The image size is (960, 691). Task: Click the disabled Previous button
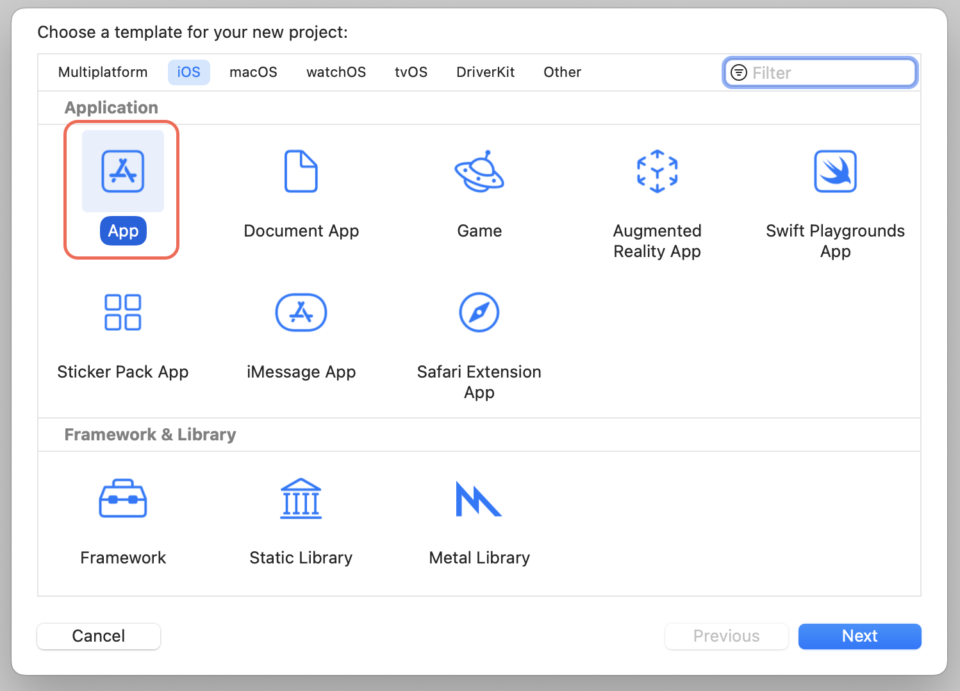726,636
